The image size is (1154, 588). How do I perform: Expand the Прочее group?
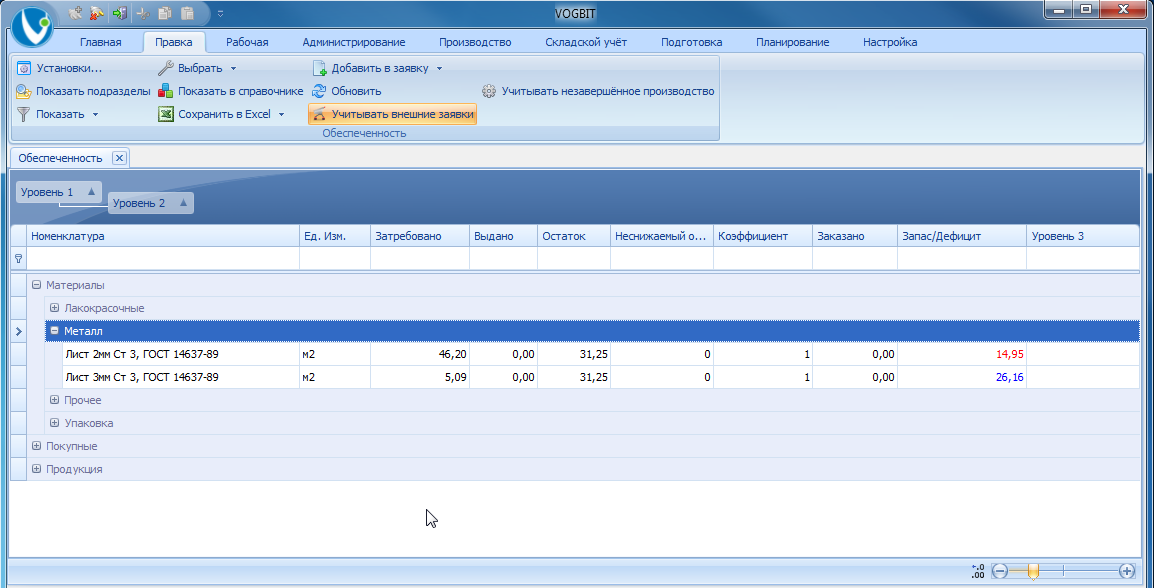54,400
